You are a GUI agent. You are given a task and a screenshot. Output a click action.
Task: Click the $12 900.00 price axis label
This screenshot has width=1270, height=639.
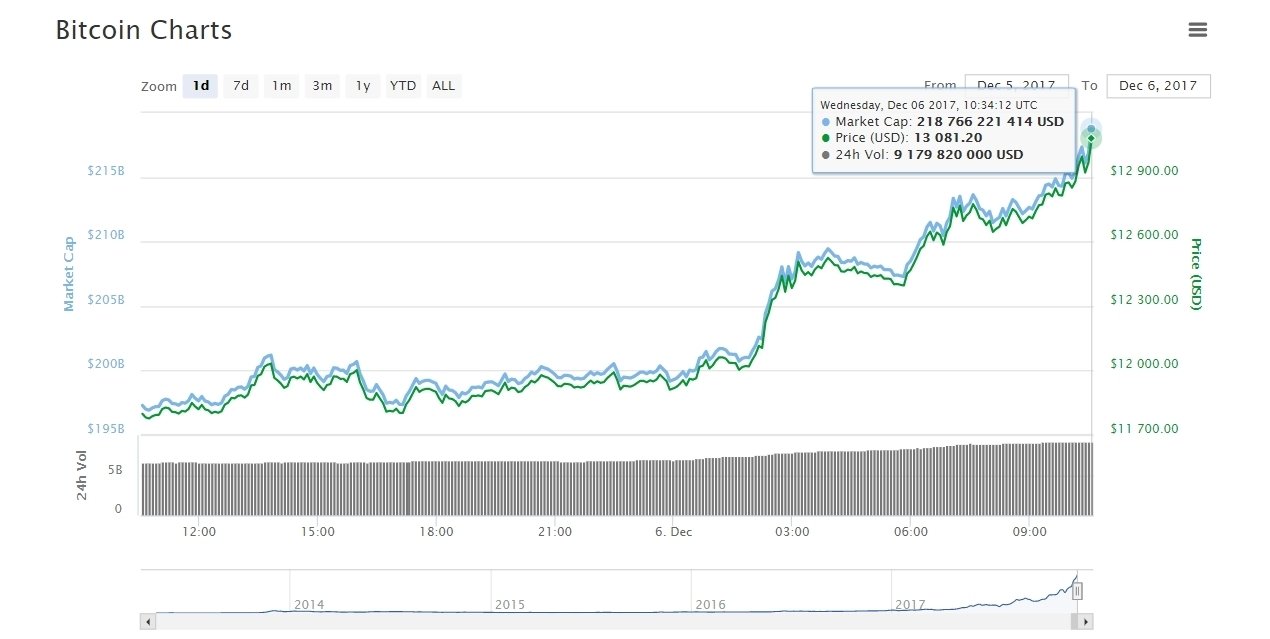pyautogui.click(x=1144, y=171)
